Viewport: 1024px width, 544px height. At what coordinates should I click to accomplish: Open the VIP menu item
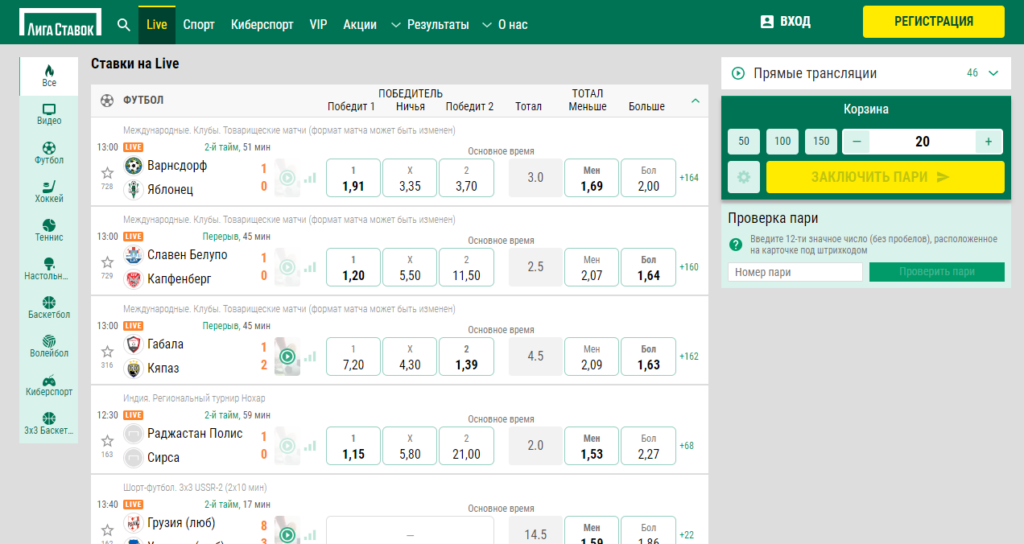[x=318, y=25]
